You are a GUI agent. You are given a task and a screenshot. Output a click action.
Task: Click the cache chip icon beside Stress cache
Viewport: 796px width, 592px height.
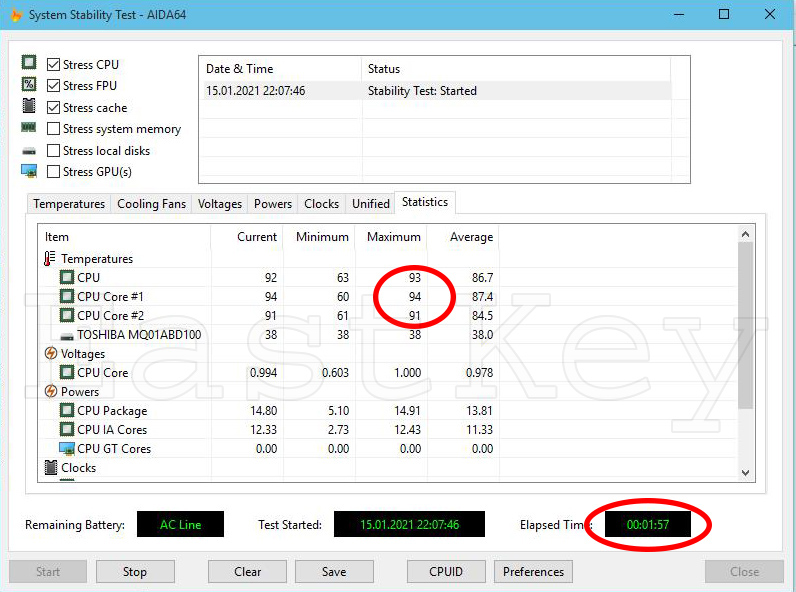click(29, 106)
